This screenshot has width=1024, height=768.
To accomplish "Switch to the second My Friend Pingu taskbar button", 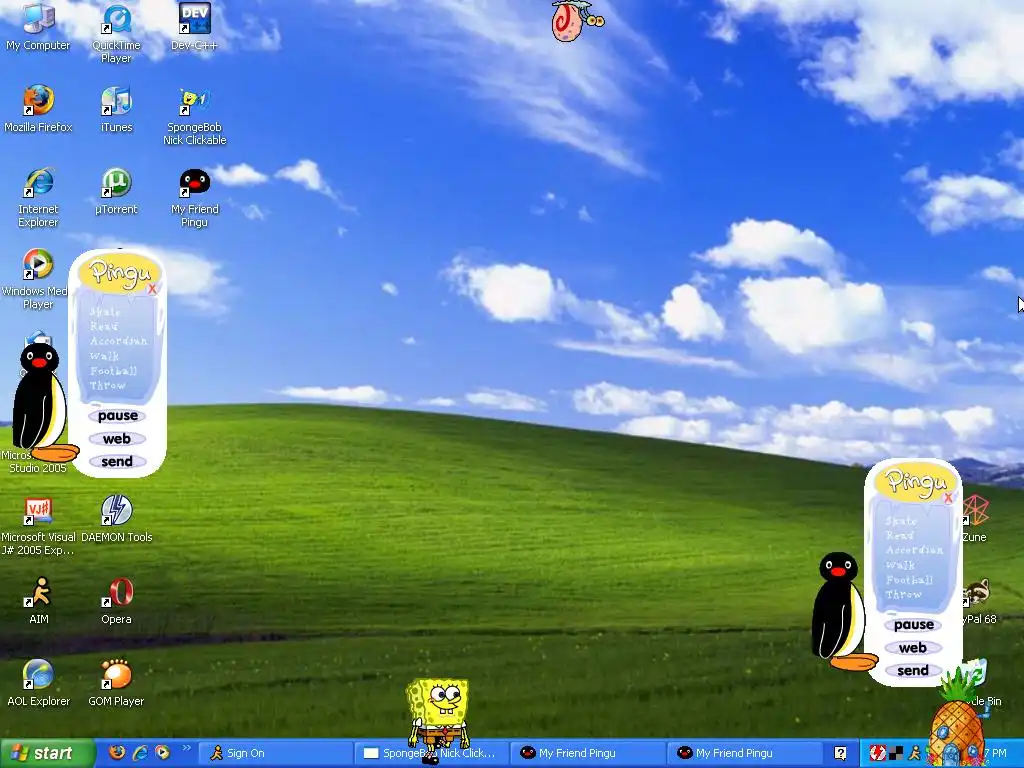I will (x=744, y=753).
